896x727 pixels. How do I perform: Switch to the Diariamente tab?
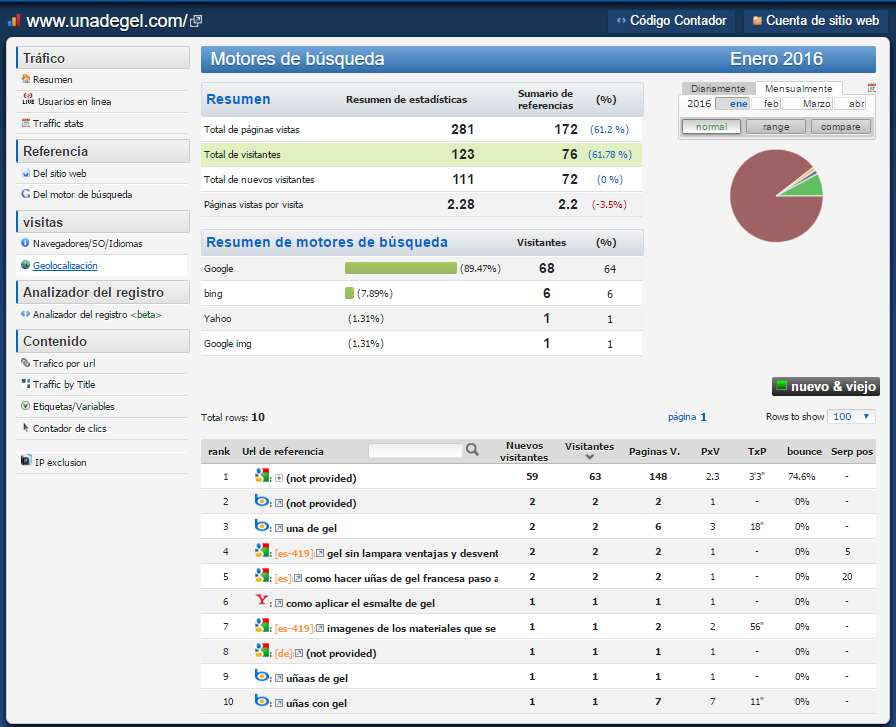click(718, 89)
